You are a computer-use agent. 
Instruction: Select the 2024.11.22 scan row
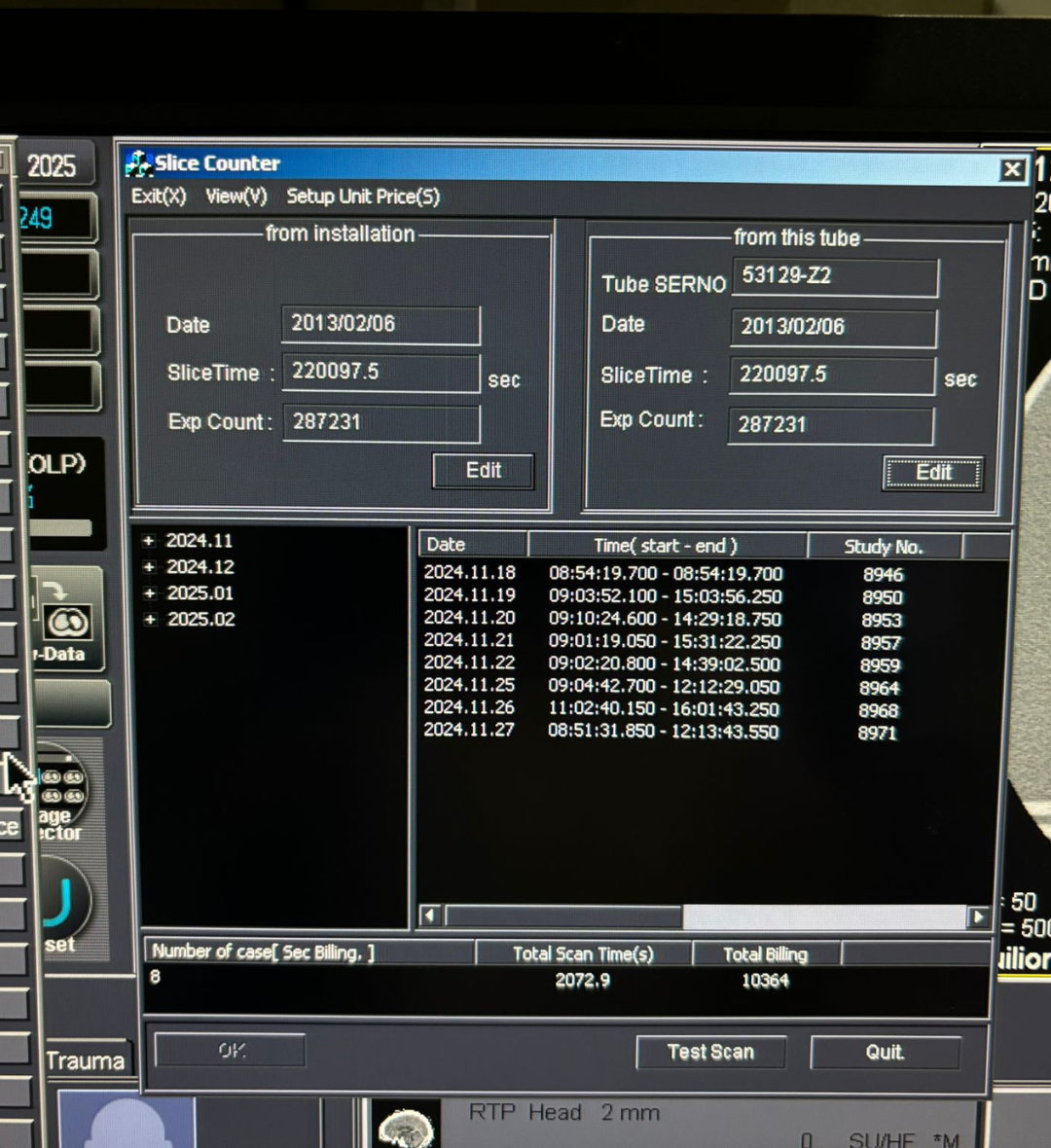pos(664,664)
